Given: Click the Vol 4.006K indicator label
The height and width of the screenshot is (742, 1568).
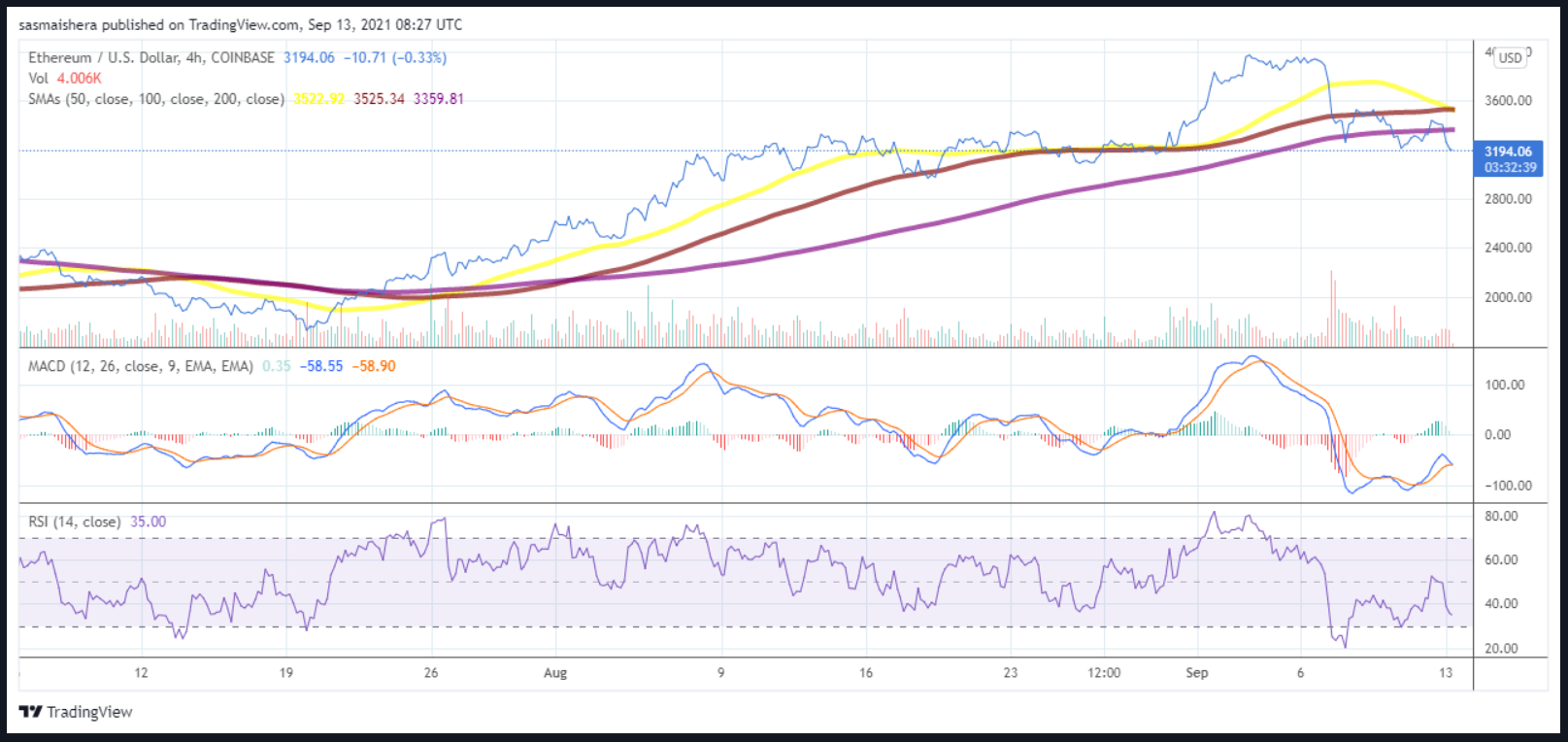Looking at the screenshot, I should point(64,78).
